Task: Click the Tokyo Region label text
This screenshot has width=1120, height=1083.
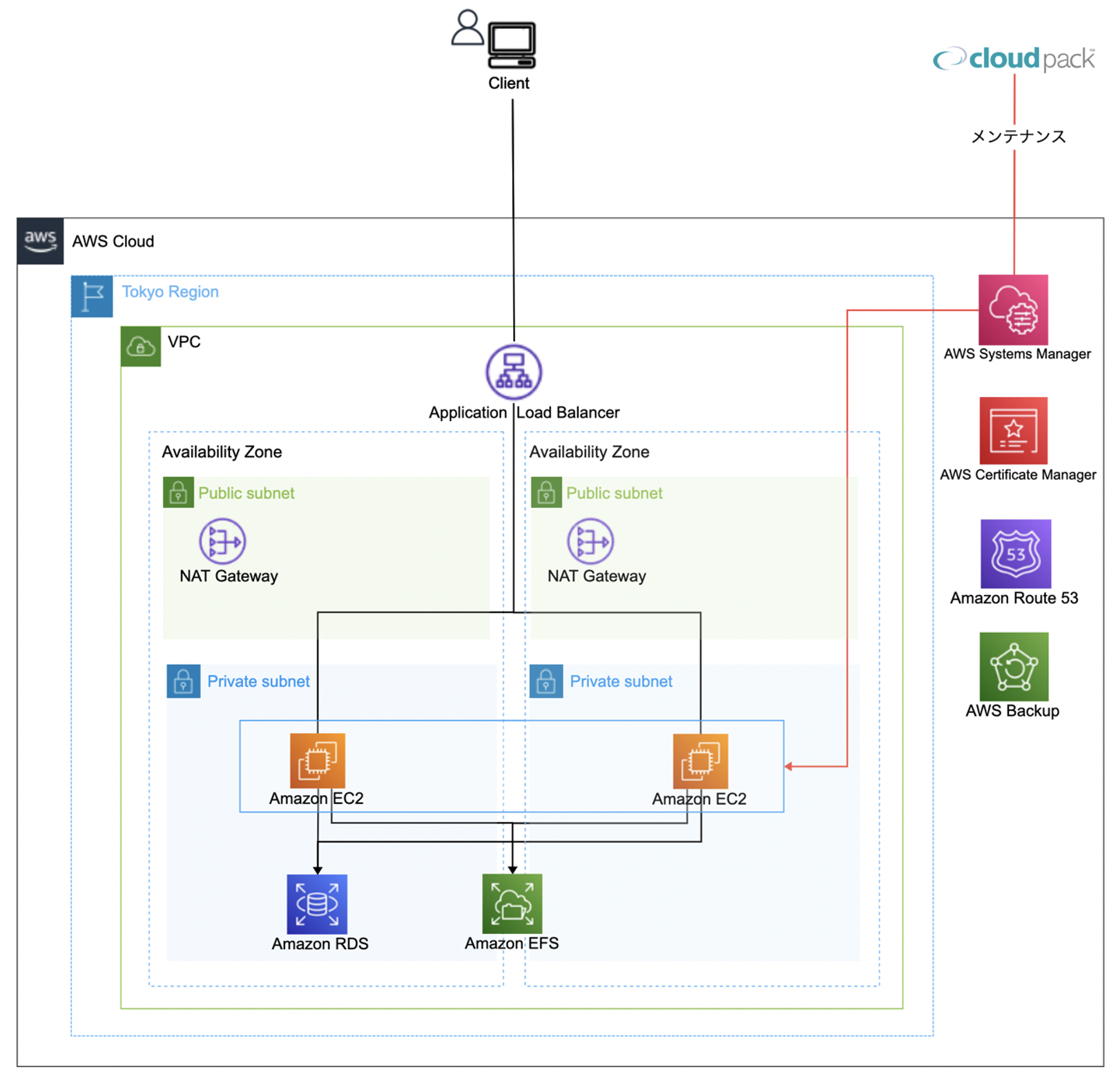Action: coord(170,292)
